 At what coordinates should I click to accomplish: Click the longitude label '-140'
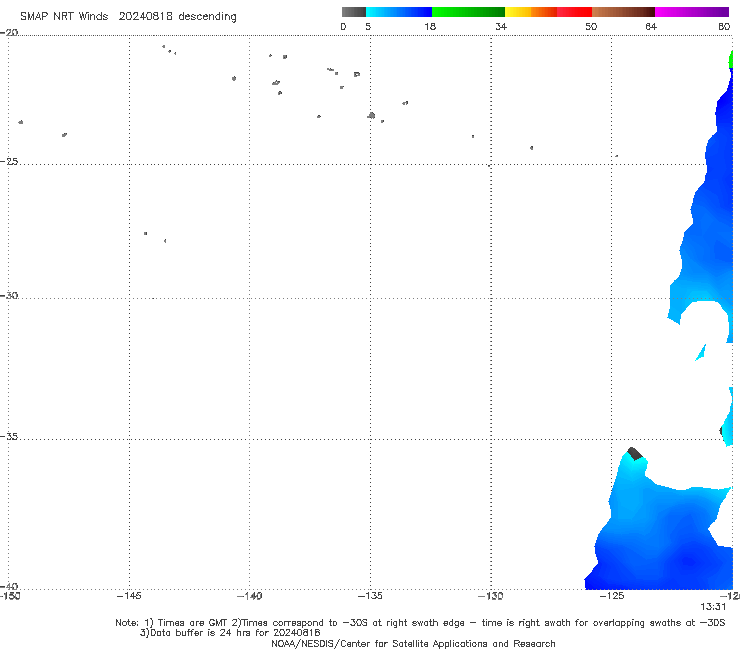pos(249,596)
